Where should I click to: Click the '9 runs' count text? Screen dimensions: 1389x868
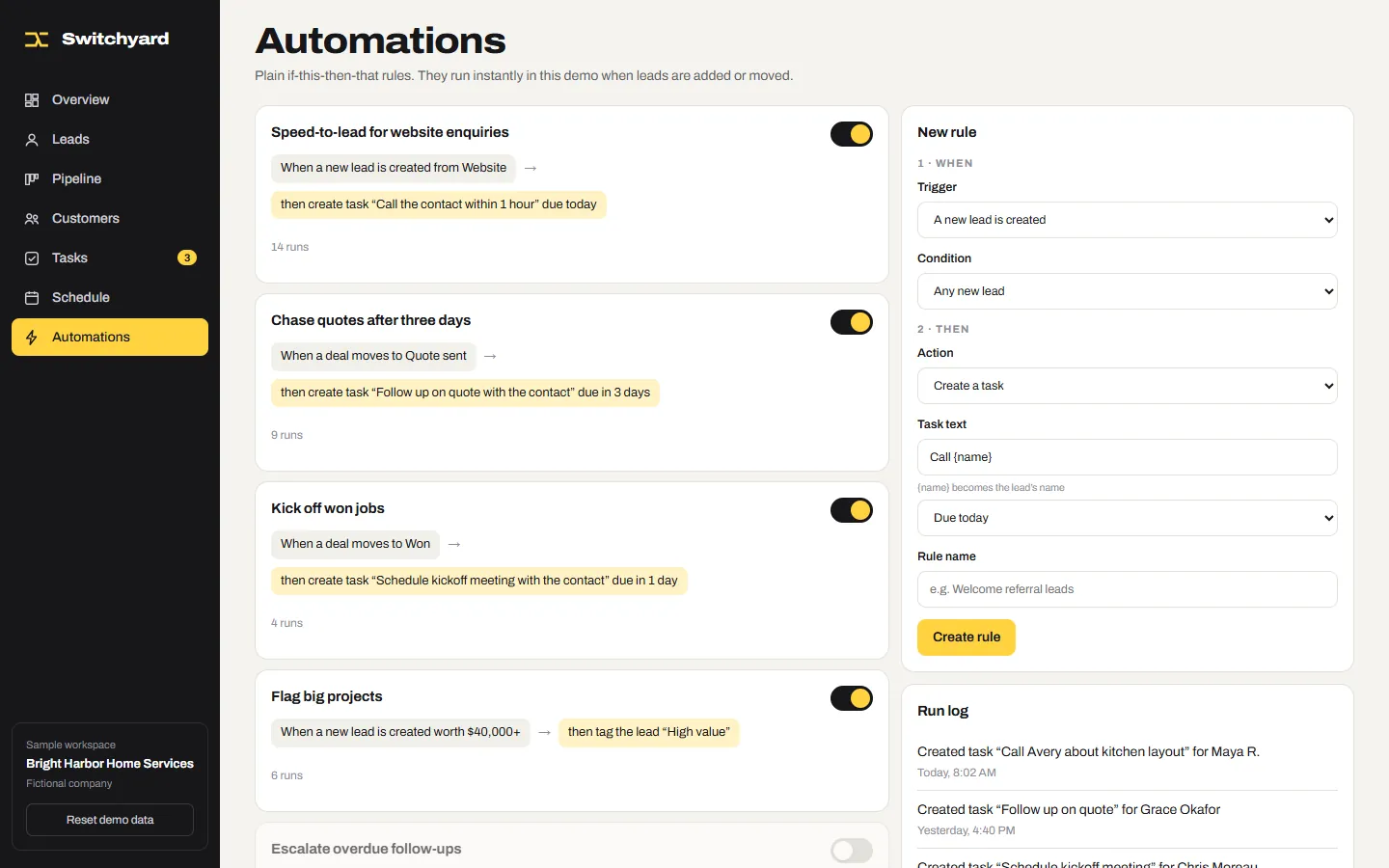[286, 435]
